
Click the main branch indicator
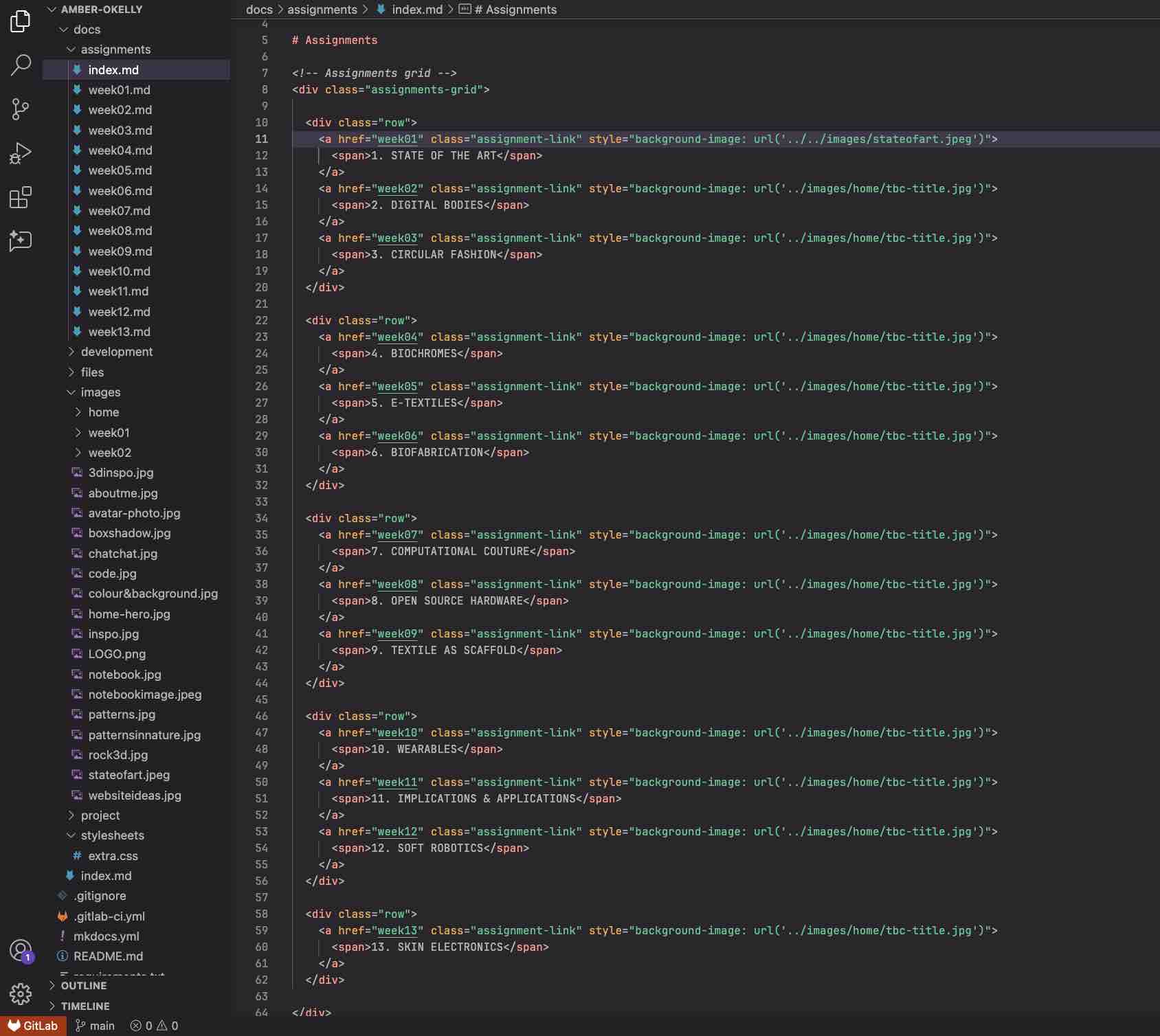tap(95, 1026)
